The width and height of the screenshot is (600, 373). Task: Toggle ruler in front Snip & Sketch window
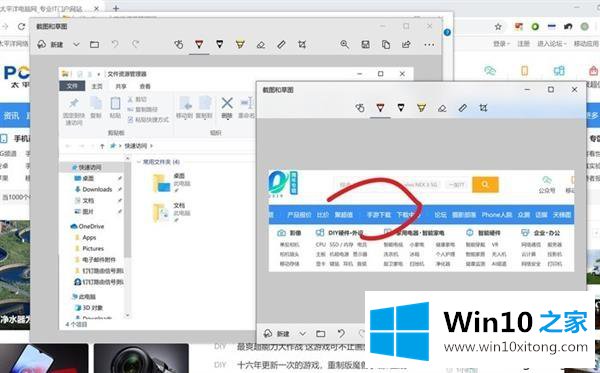463,108
